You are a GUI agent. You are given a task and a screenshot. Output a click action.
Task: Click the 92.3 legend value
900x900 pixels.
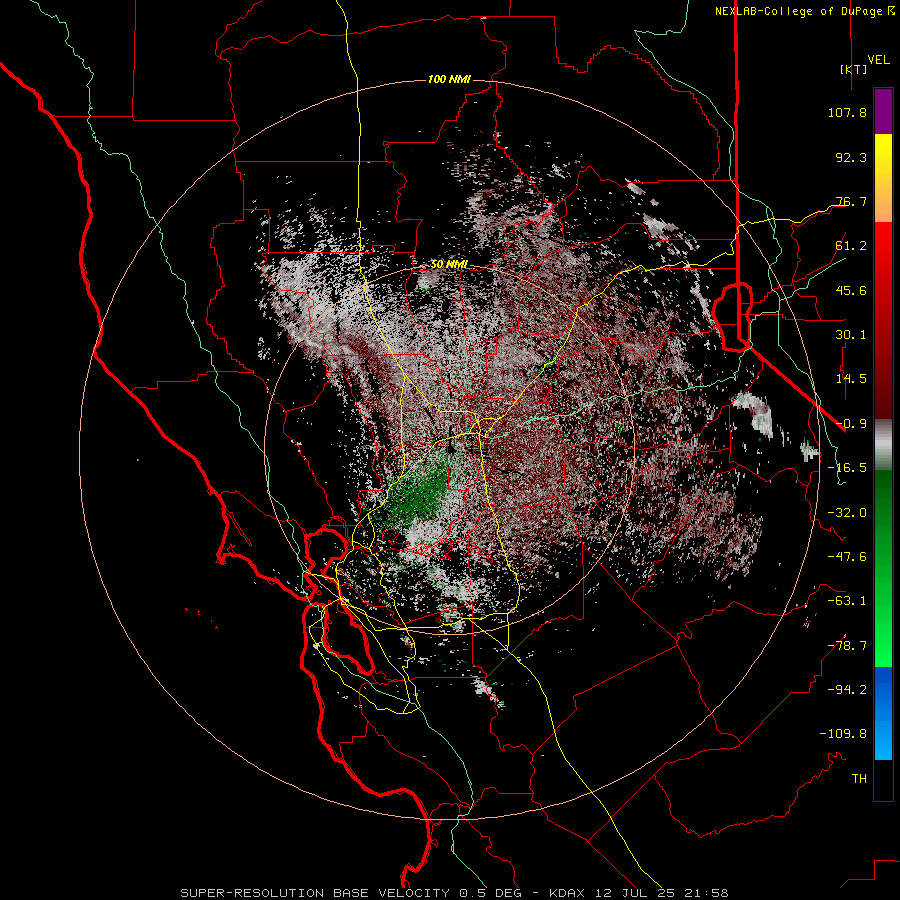click(851, 157)
